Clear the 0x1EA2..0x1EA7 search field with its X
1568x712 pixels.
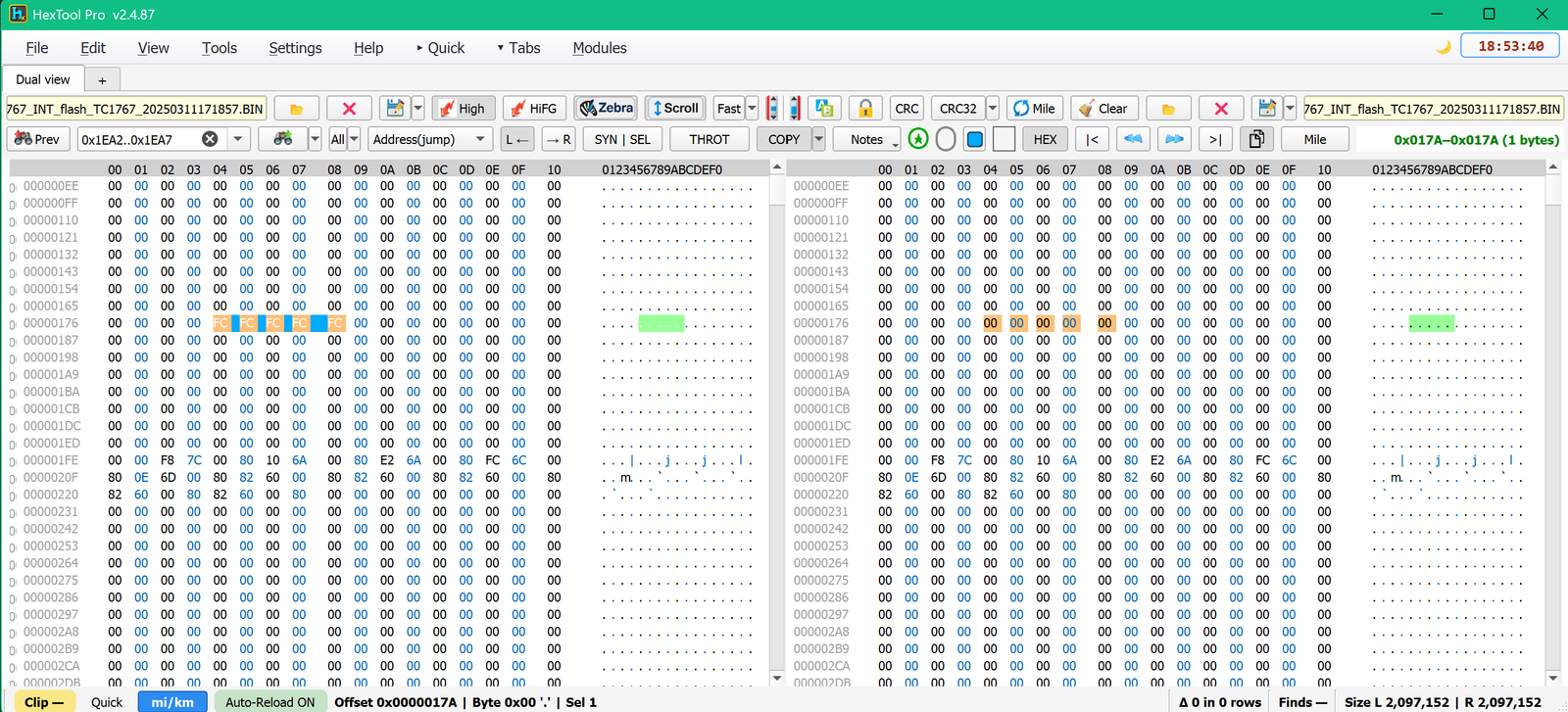coord(210,139)
